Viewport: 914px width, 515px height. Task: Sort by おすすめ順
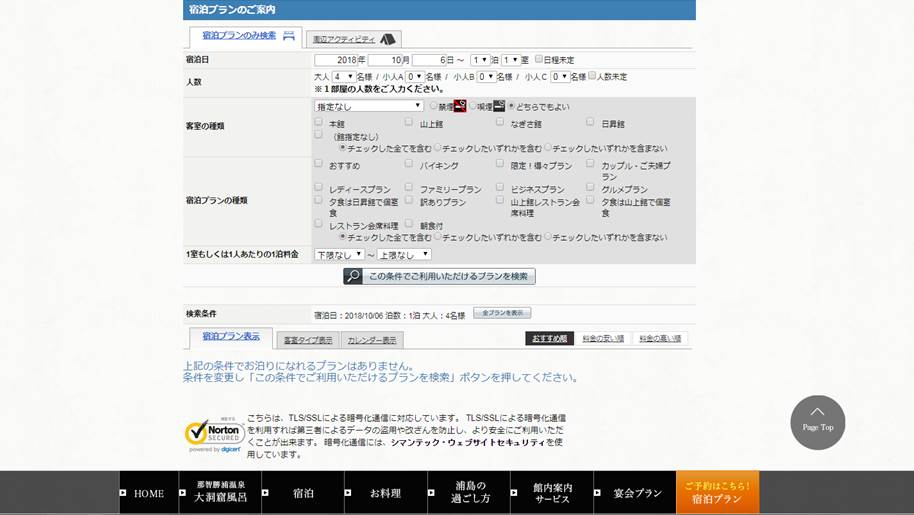click(x=550, y=338)
